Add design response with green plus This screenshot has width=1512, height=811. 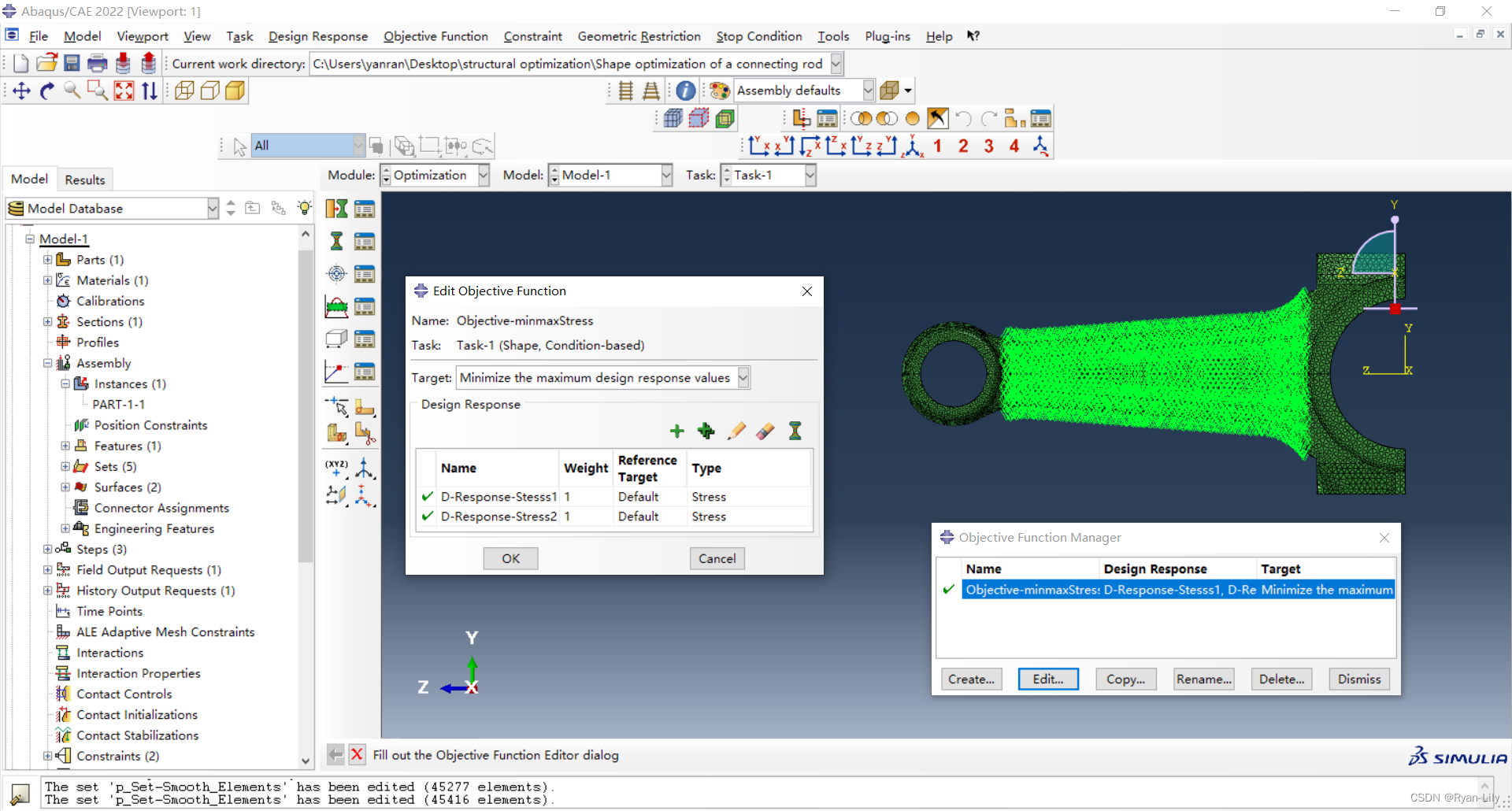(x=677, y=431)
